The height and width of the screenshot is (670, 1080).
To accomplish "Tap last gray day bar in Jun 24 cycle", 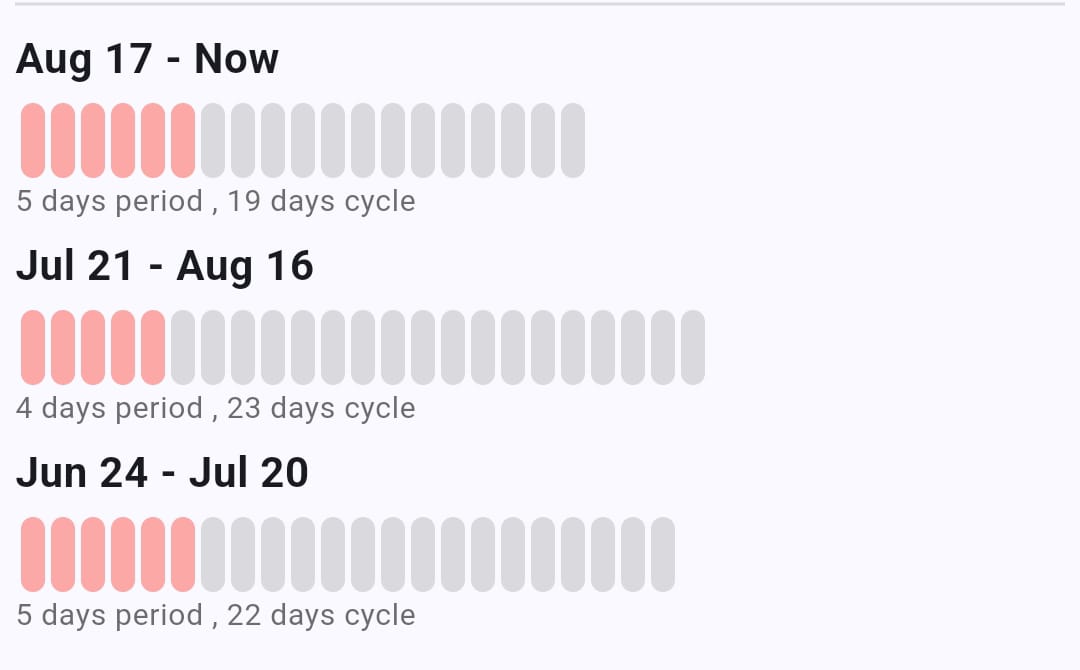I will point(663,554).
